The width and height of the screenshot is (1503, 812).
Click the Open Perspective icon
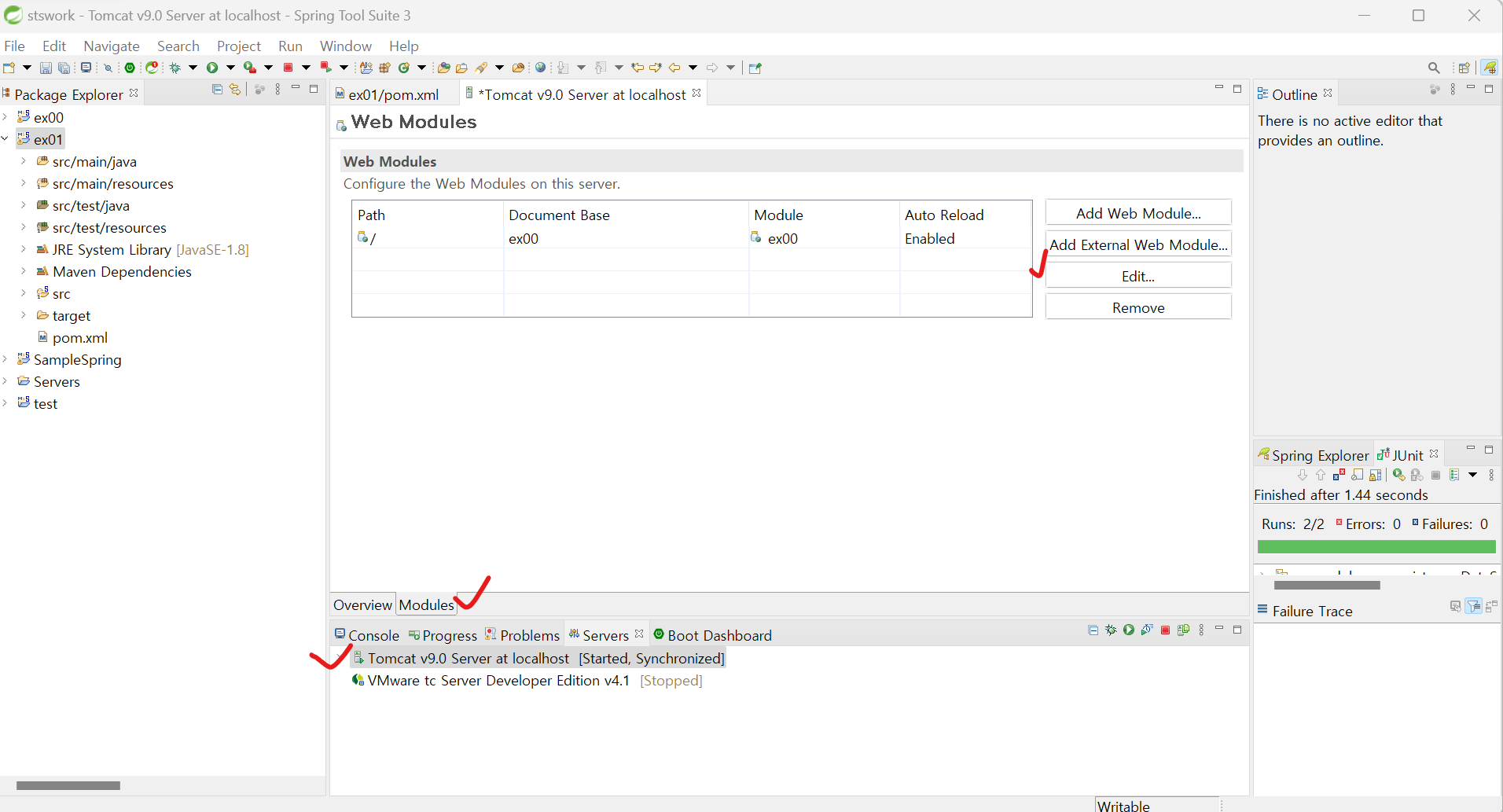tap(1464, 68)
